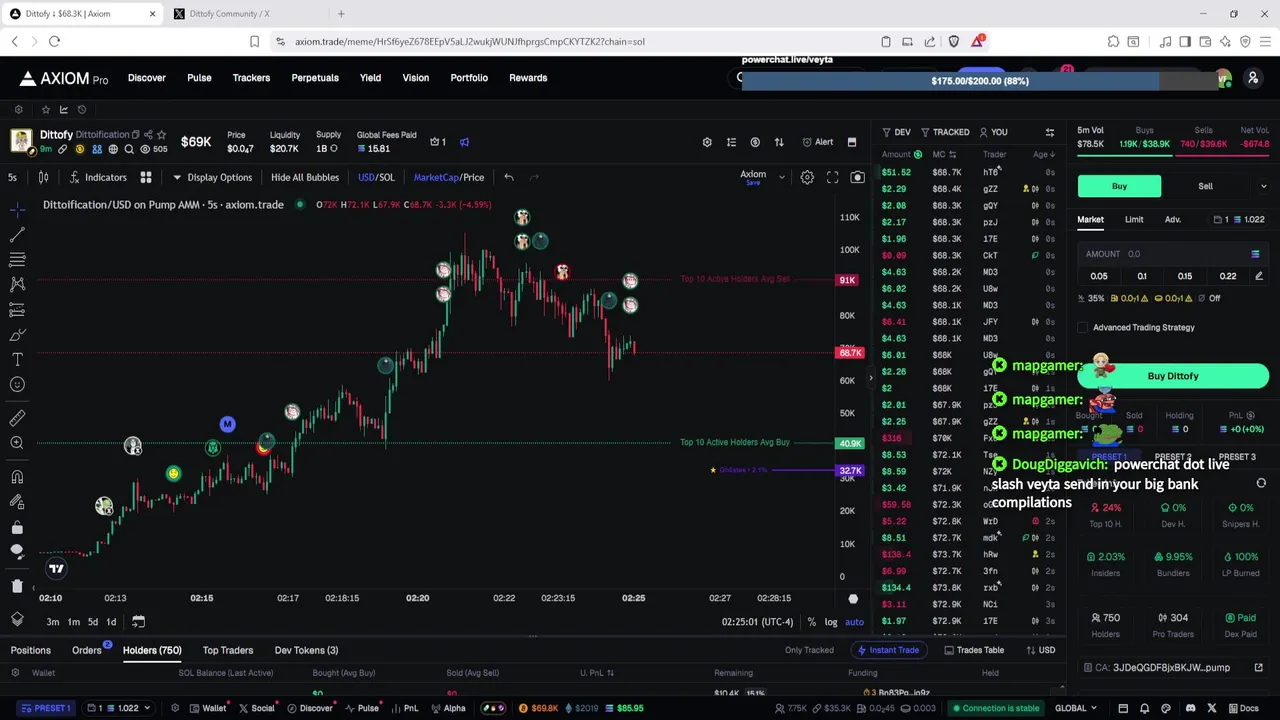Go to the Perpetuals page
Image resolution: width=1280 pixels, height=720 pixels.
point(315,78)
